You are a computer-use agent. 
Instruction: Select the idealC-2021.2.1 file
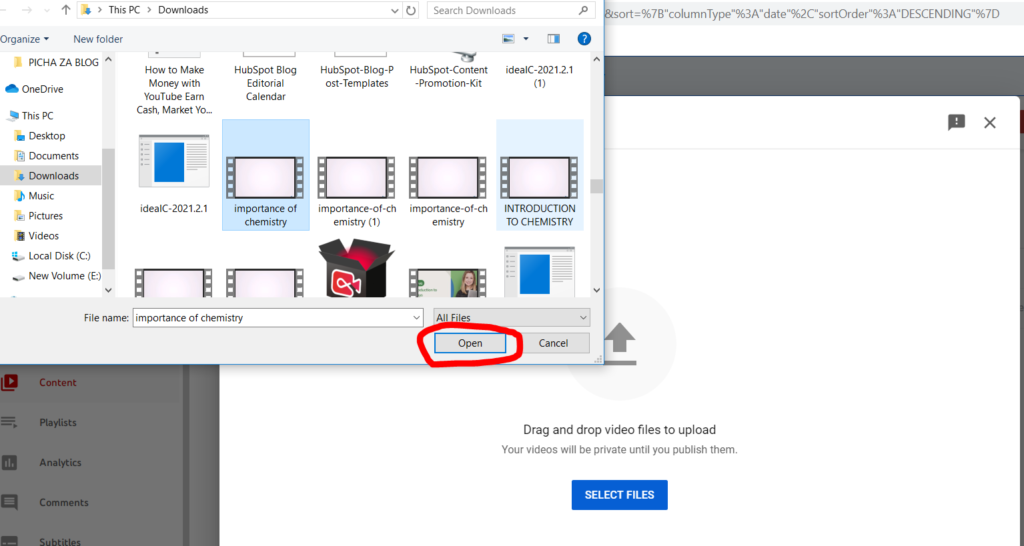[x=174, y=174]
